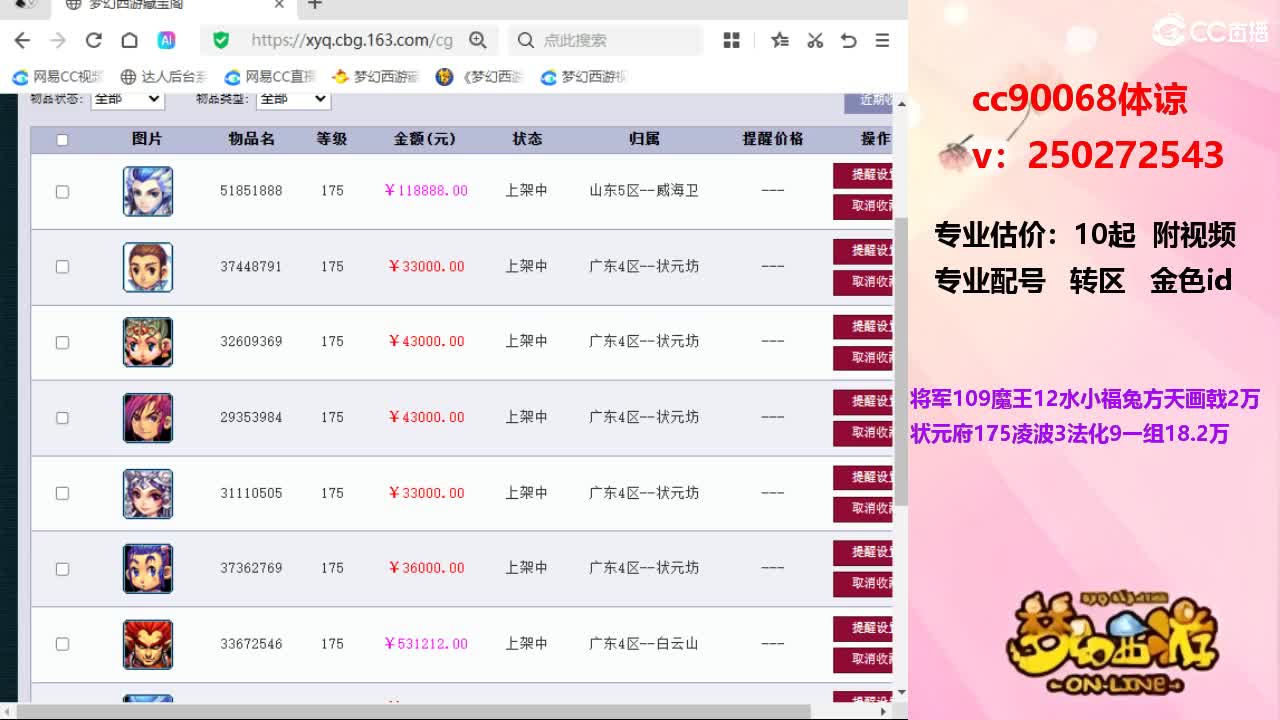Open the 物品状态 dropdown
The width and height of the screenshot is (1280, 720).
(x=127, y=99)
